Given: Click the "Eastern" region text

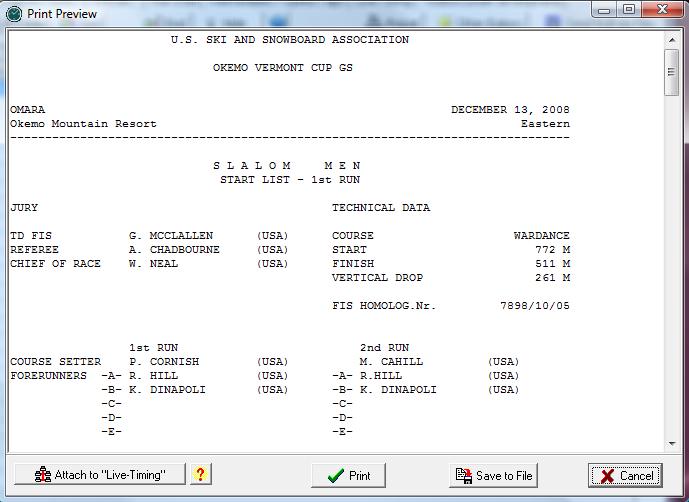Looking at the screenshot, I should [x=545, y=124].
